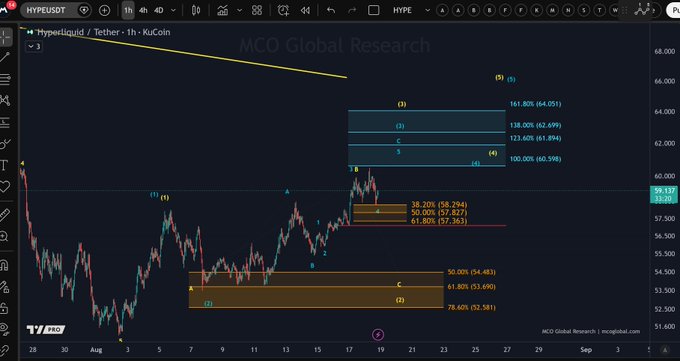
Task: Open the HYPEUSDT symbol search
Action: (46, 10)
